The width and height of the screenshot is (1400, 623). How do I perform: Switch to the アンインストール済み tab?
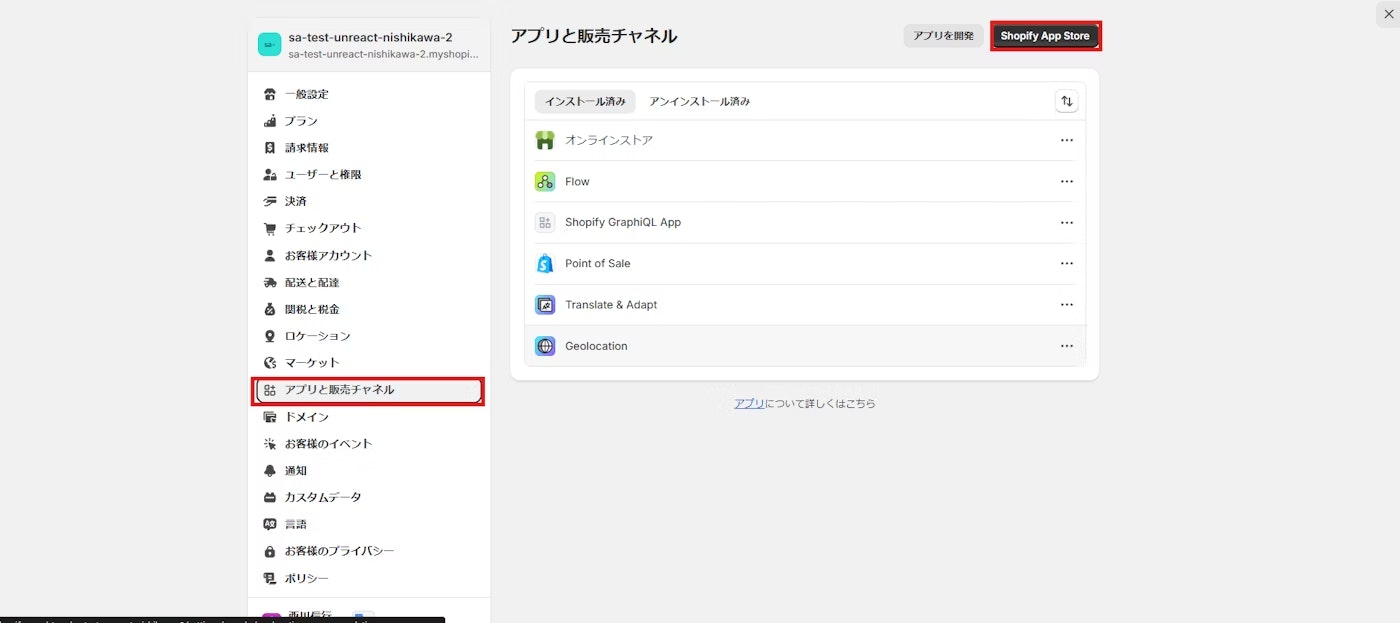click(698, 100)
